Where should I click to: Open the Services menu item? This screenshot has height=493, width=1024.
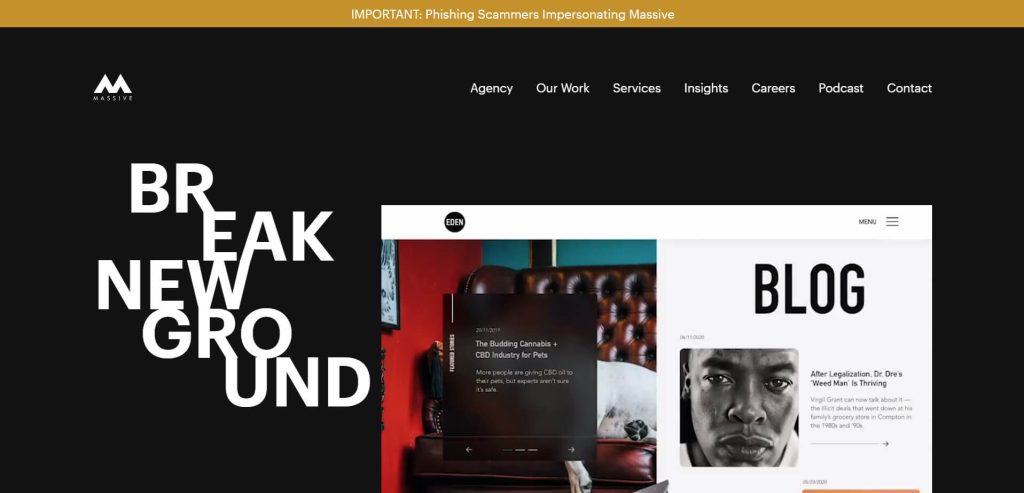(x=637, y=88)
